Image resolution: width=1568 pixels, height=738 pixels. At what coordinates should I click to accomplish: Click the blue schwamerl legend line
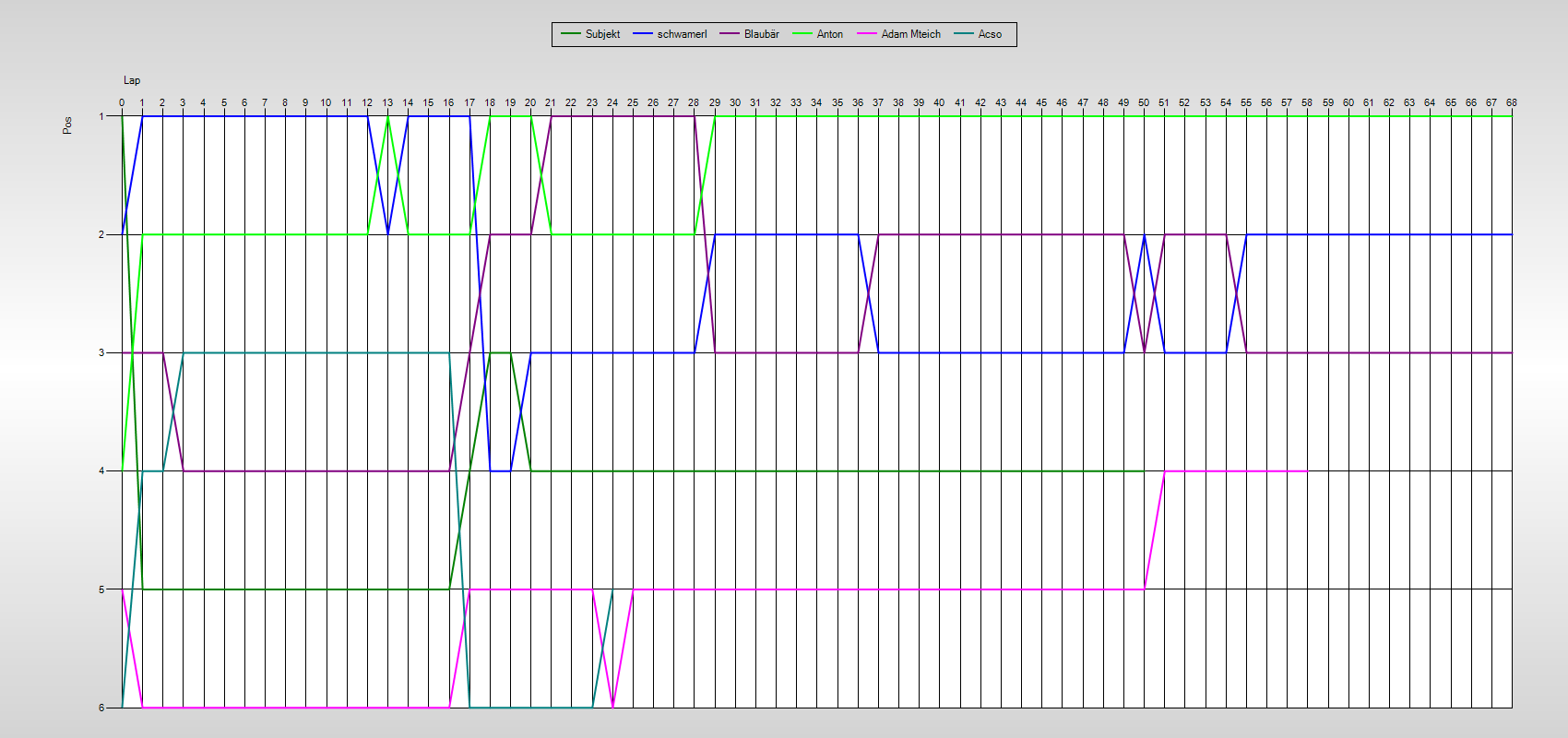[642, 34]
